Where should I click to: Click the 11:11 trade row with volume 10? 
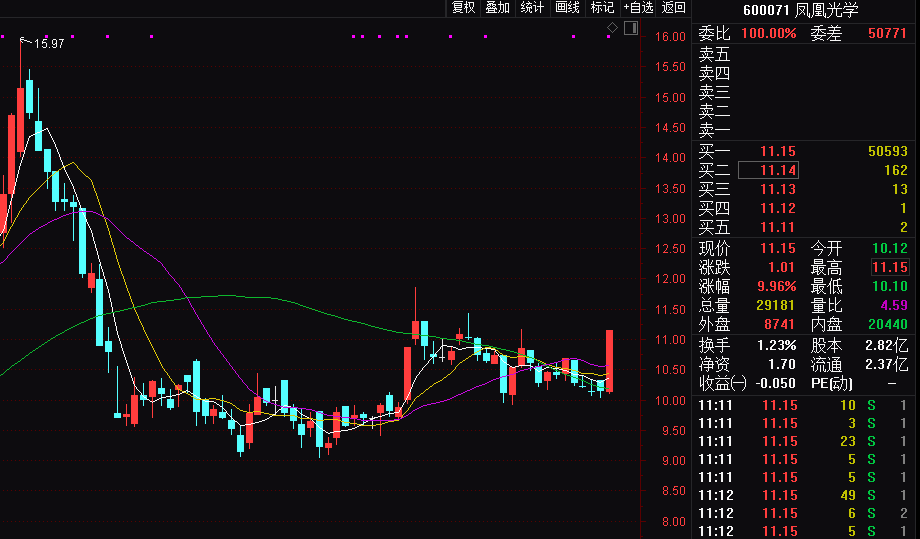(803, 405)
